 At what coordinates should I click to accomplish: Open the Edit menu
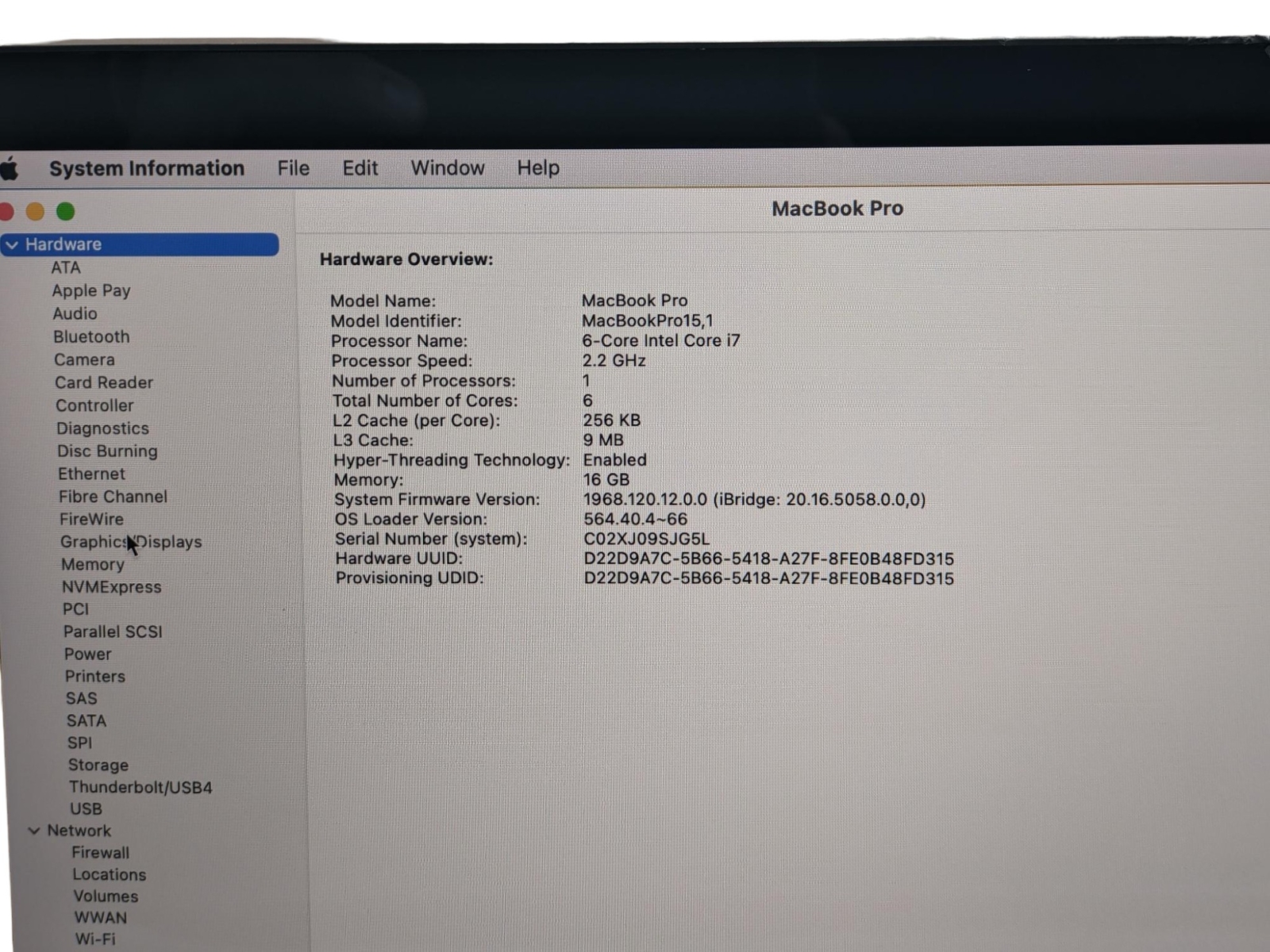(x=360, y=168)
